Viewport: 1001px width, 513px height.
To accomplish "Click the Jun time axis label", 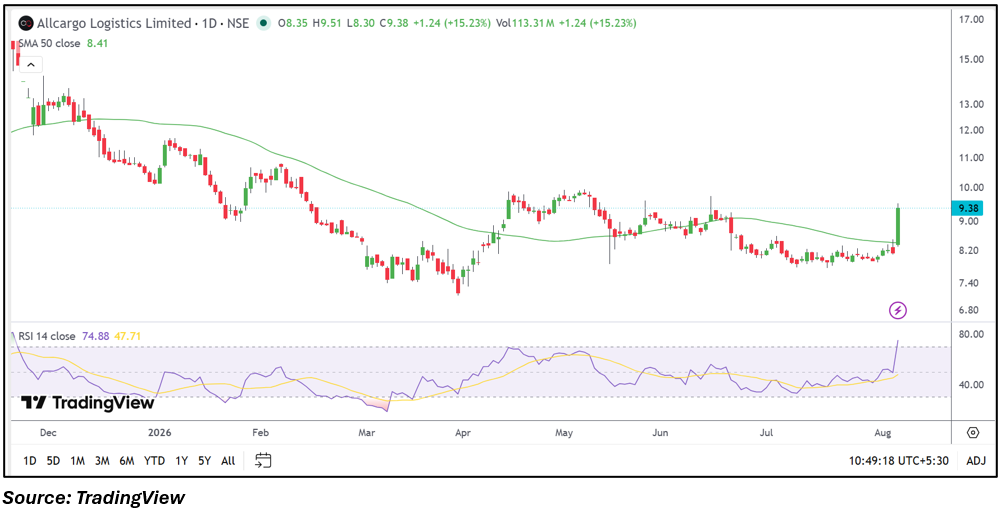I will 661,433.
